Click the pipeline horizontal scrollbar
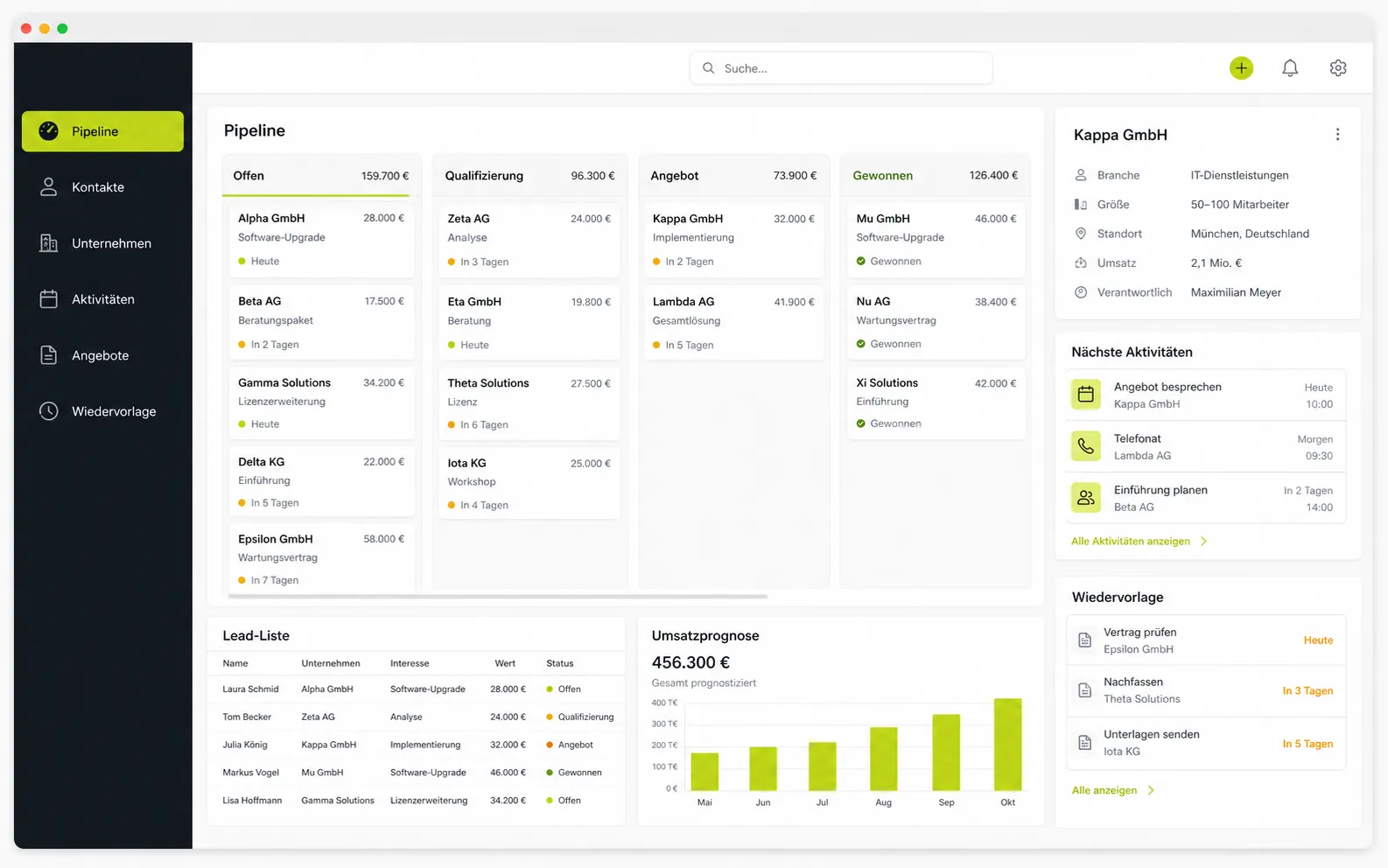Screen dimensions: 1388x868 497,597
